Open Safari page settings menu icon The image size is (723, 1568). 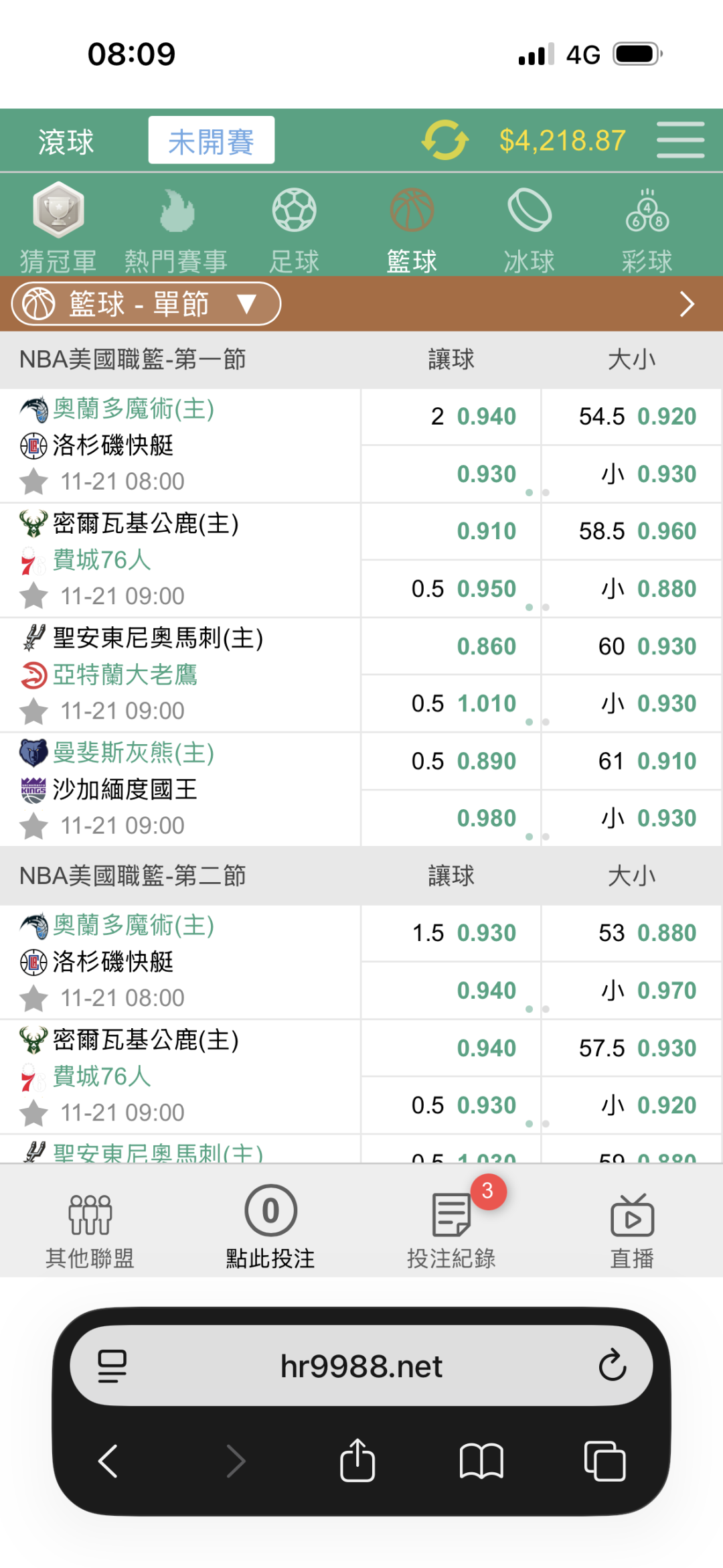[x=112, y=1366]
